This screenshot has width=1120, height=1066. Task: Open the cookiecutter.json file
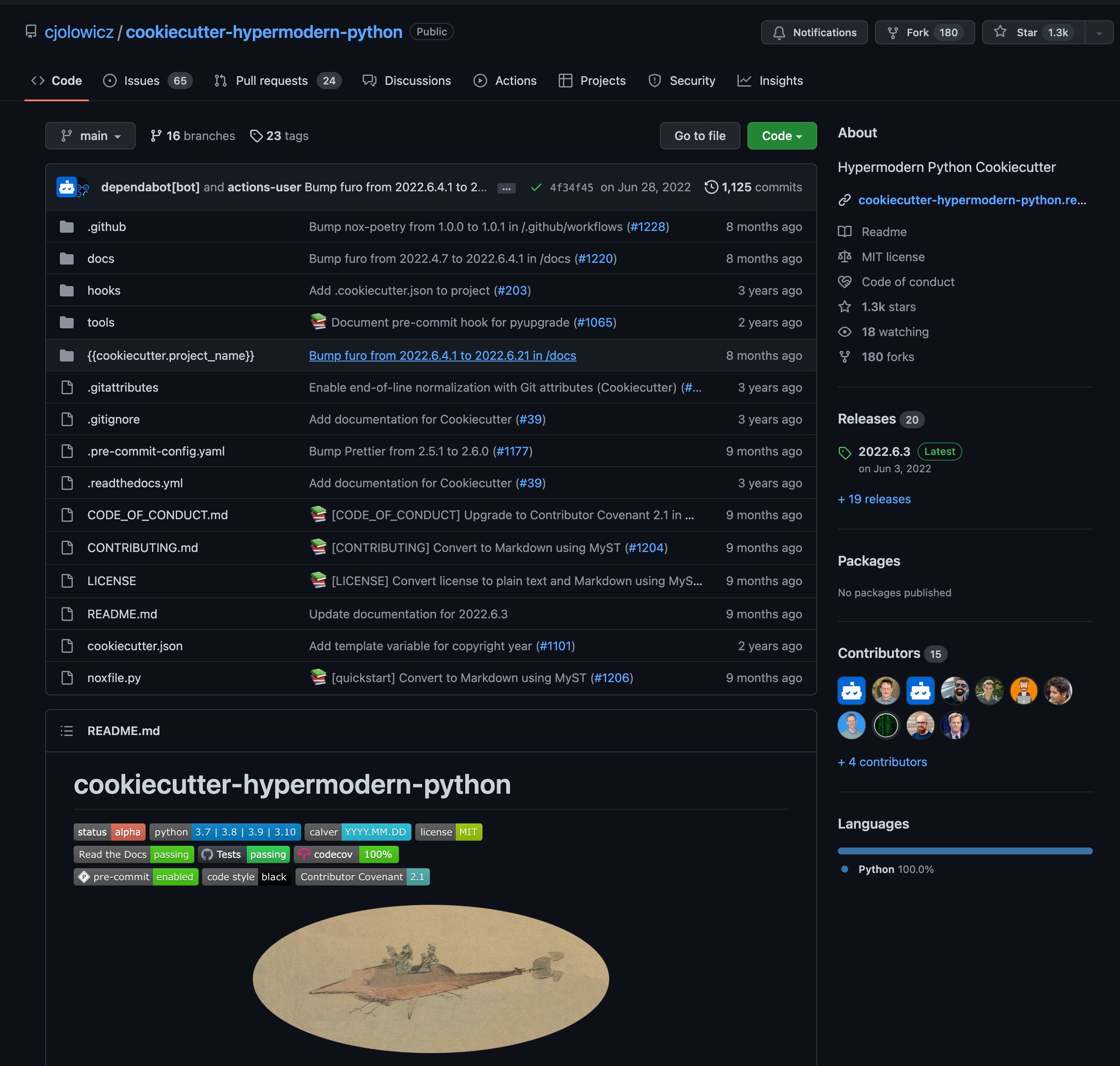[x=135, y=646]
